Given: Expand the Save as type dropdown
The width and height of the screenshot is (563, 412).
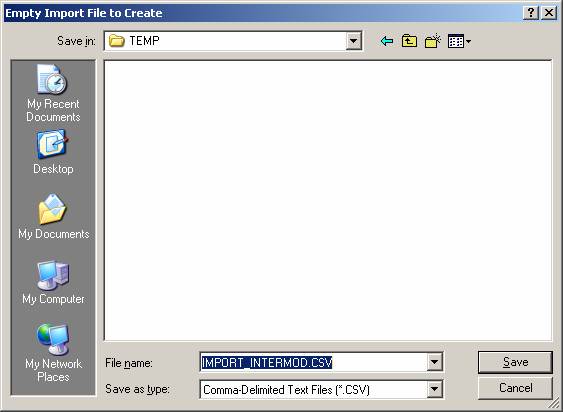Looking at the screenshot, I should (x=434, y=389).
